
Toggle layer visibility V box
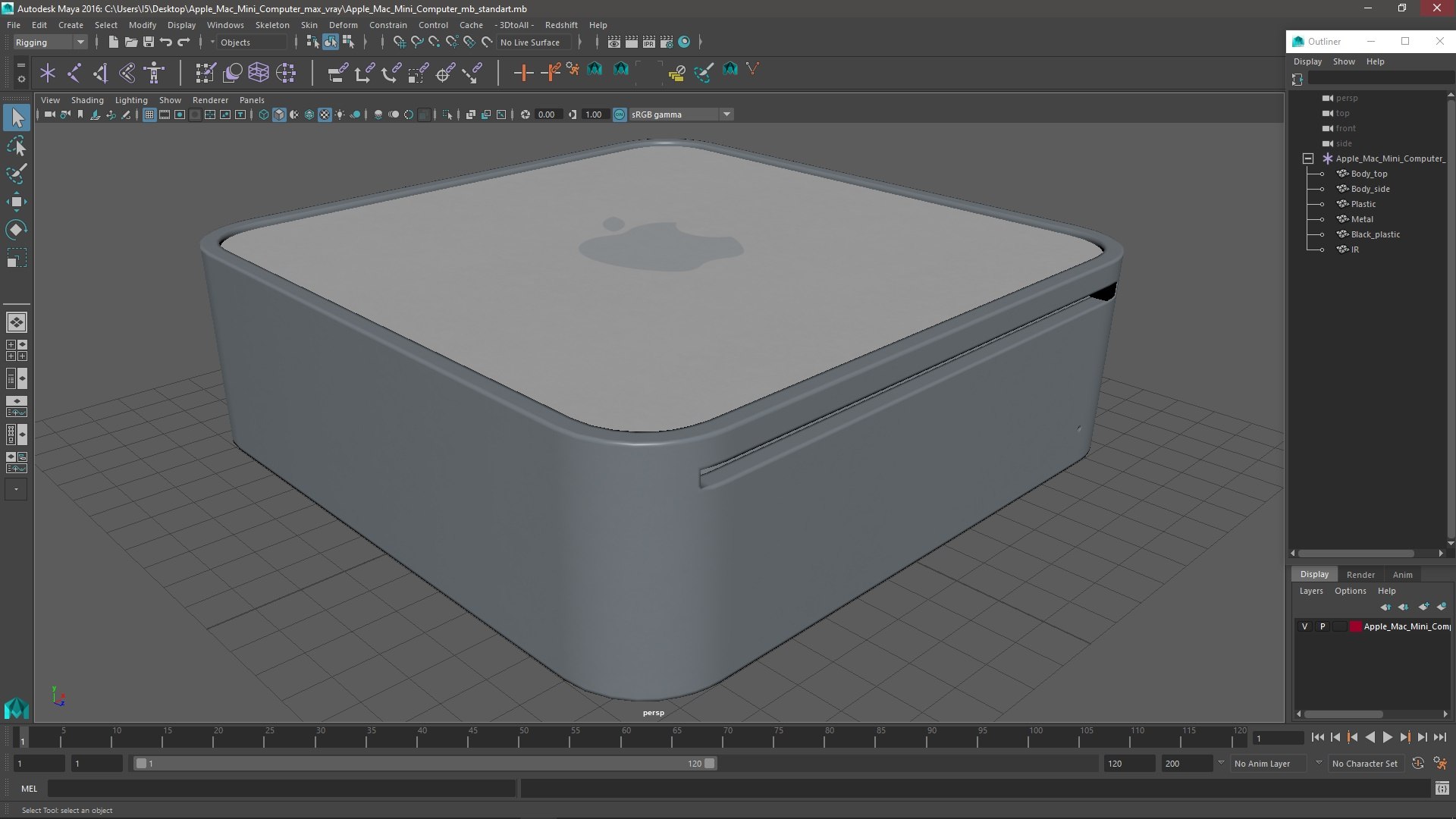tap(1304, 626)
